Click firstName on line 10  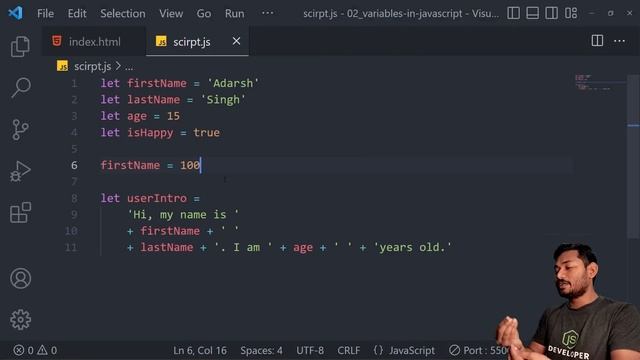(170, 231)
